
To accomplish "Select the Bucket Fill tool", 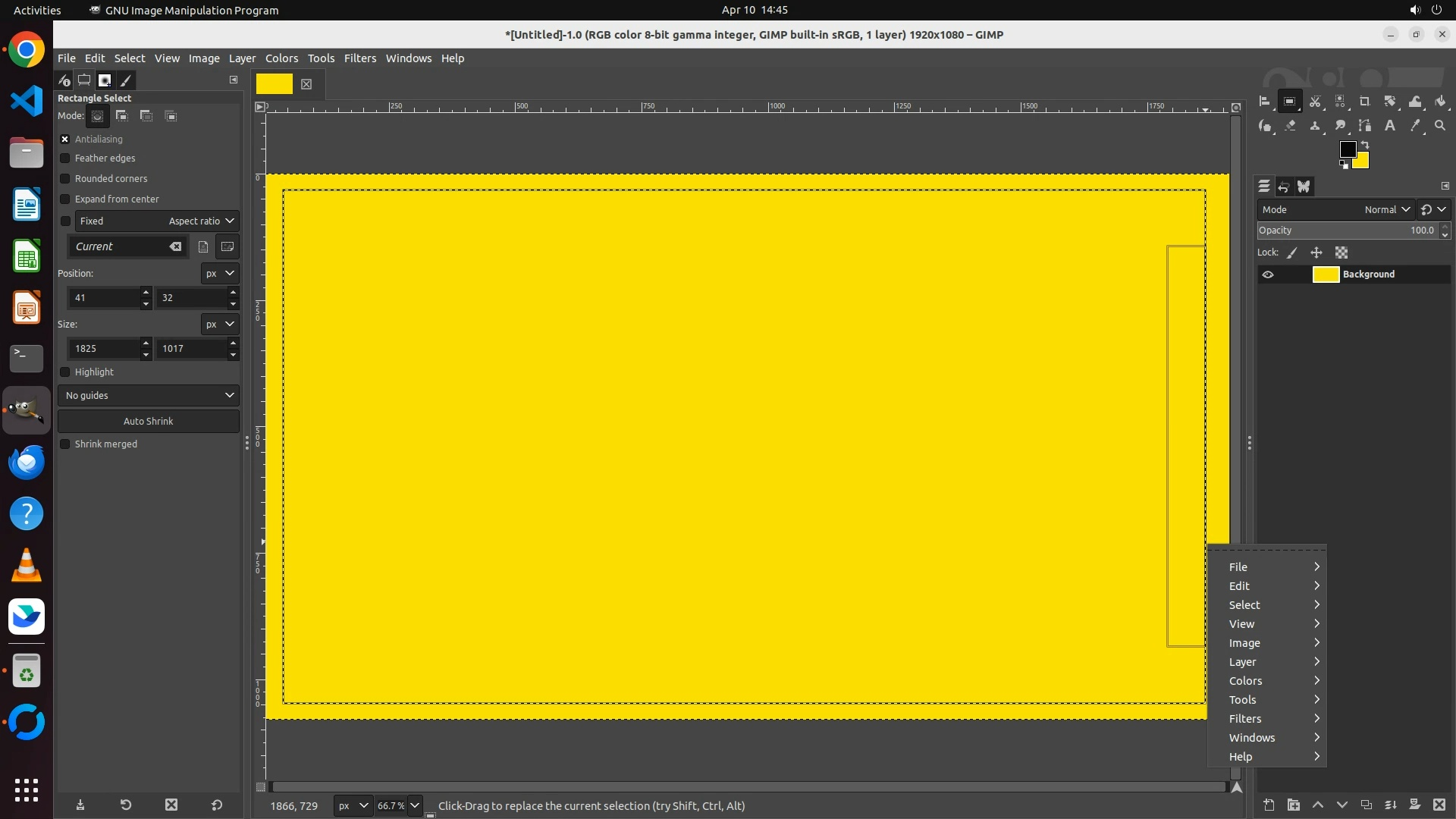I will tap(1440, 102).
